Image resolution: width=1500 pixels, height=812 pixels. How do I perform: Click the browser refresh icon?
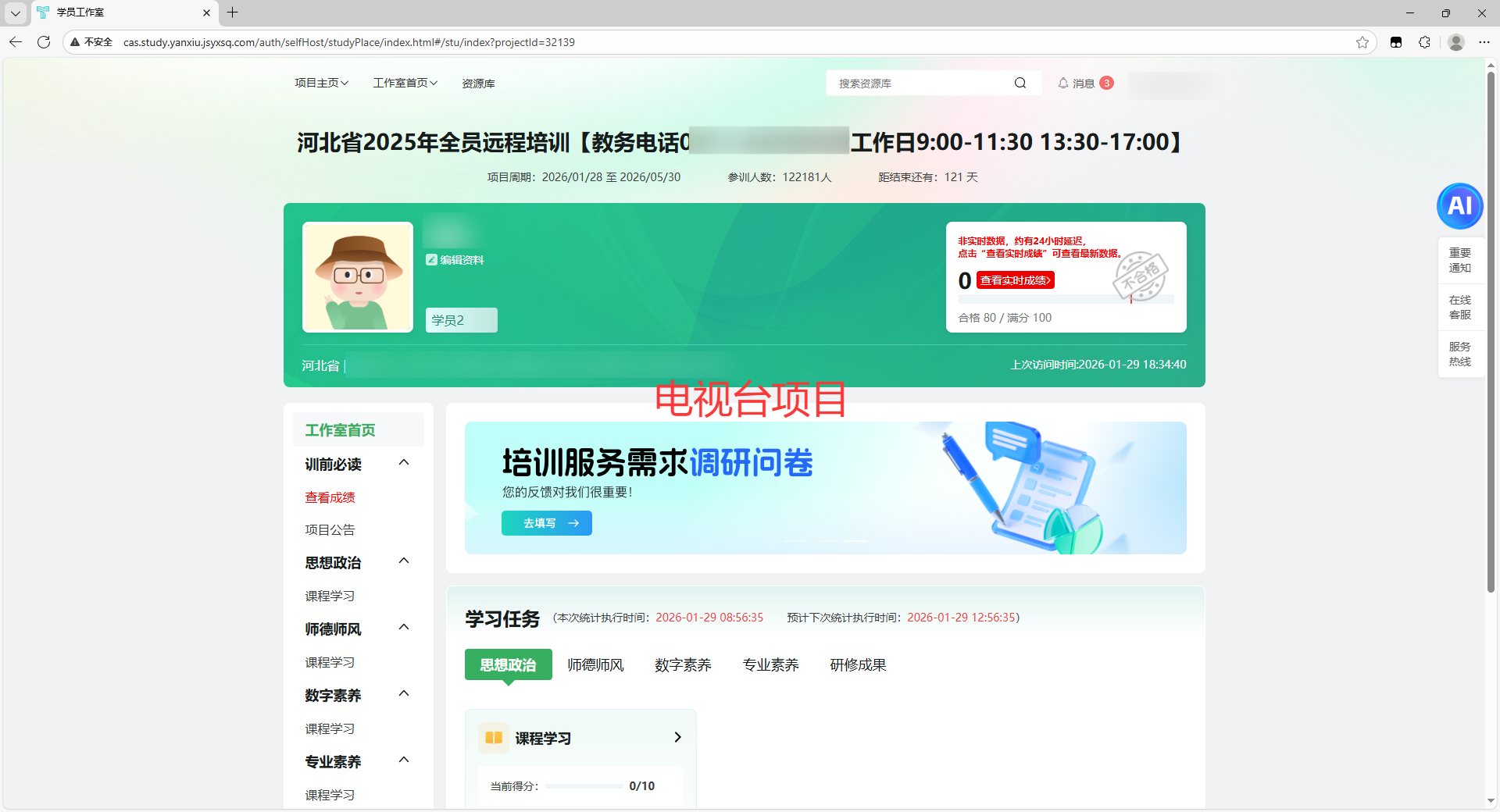[x=44, y=42]
